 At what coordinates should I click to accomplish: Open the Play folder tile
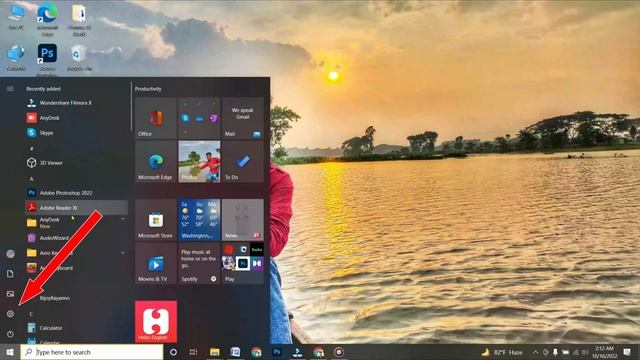click(243, 263)
